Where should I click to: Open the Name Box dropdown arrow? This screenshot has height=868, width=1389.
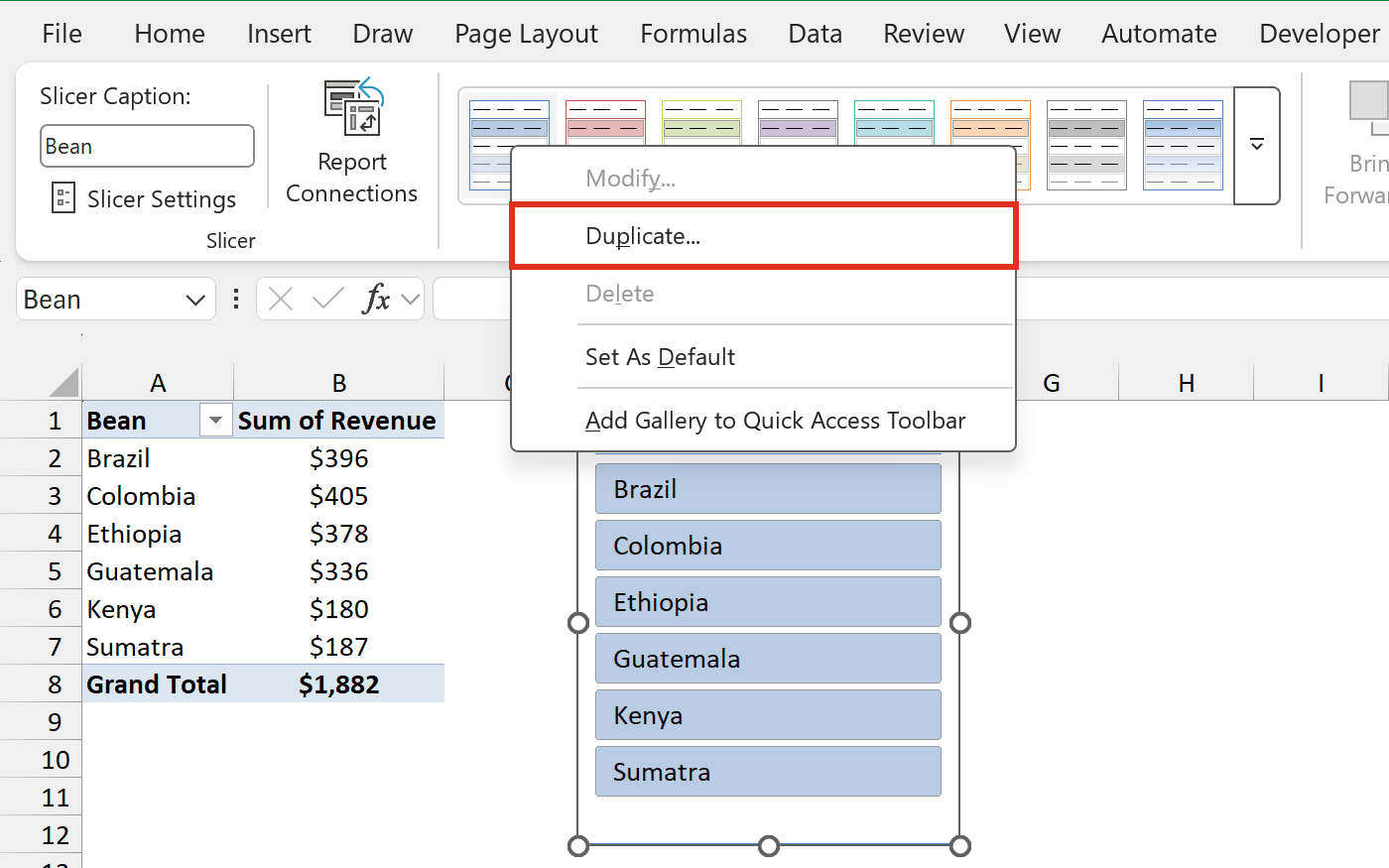coord(195,300)
